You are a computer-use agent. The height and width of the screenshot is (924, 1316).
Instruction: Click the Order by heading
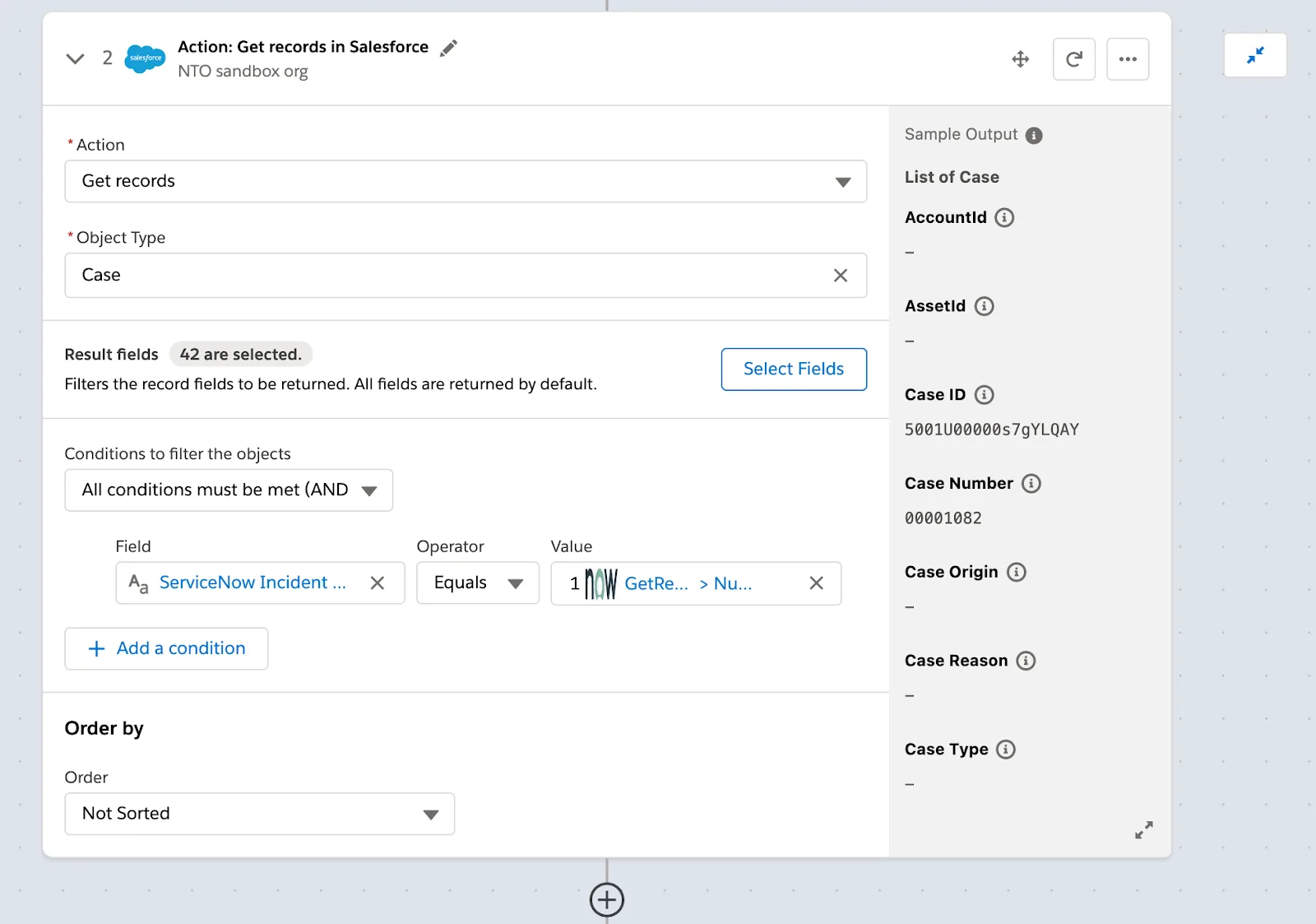click(x=104, y=729)
